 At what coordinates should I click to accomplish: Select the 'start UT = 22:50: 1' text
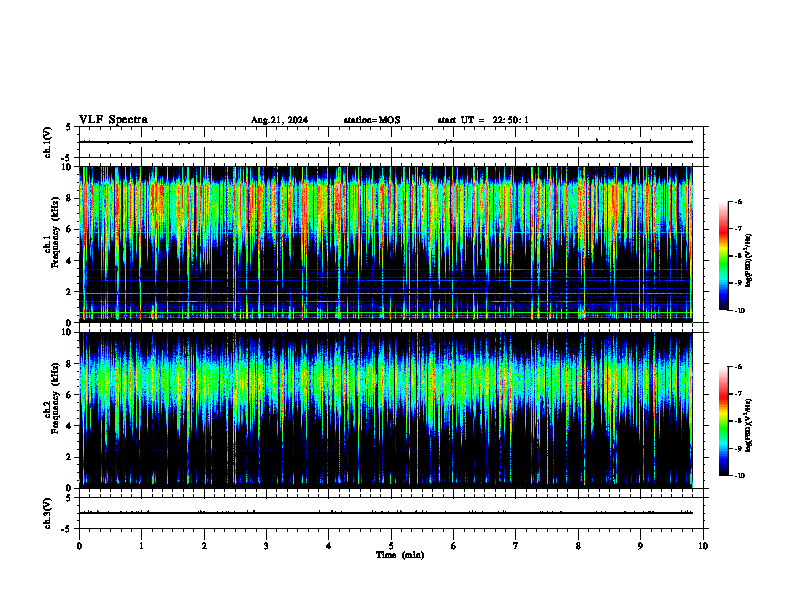click(483, 120)
